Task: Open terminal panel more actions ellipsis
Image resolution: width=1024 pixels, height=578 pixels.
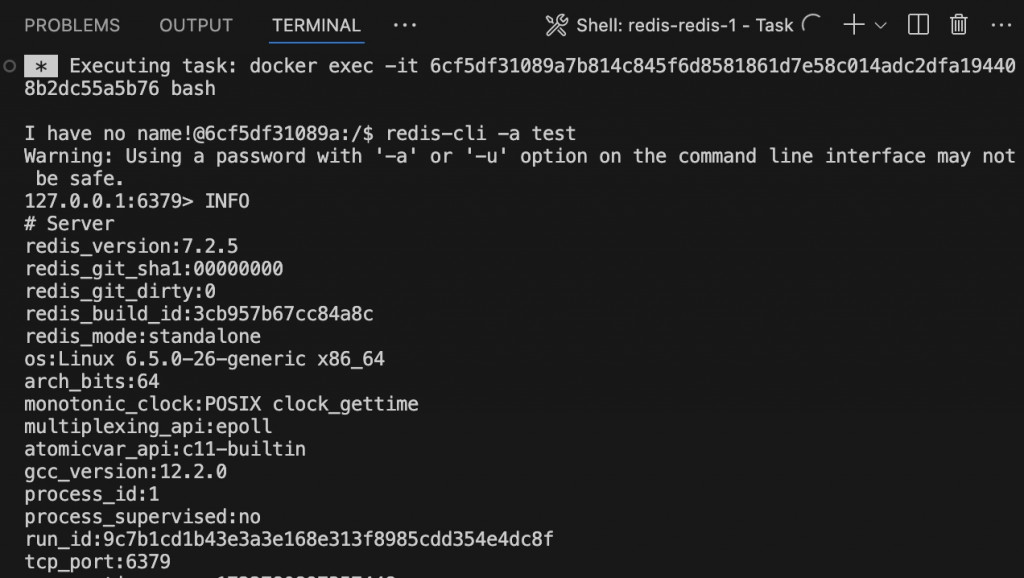Action: [x=995, y=25]
